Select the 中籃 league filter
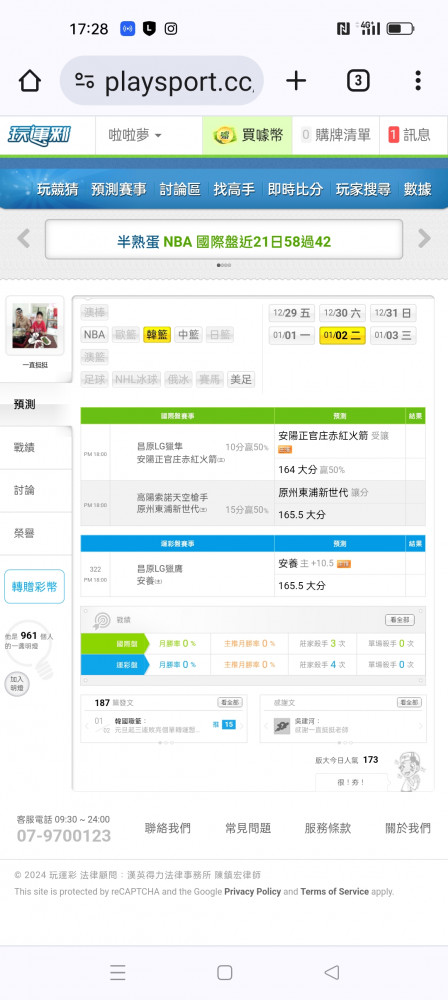Viewport: 448px width, 1000px height. point(188,334)
